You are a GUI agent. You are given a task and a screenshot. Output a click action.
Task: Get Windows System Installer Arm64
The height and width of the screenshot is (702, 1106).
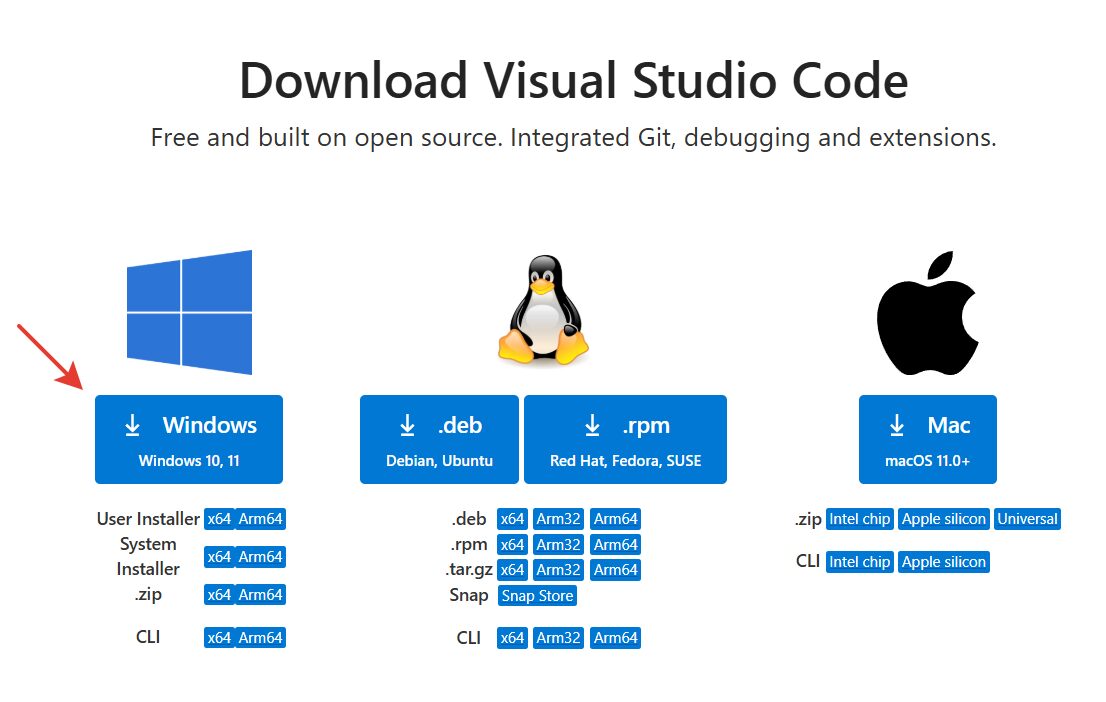tap(260, 557)
